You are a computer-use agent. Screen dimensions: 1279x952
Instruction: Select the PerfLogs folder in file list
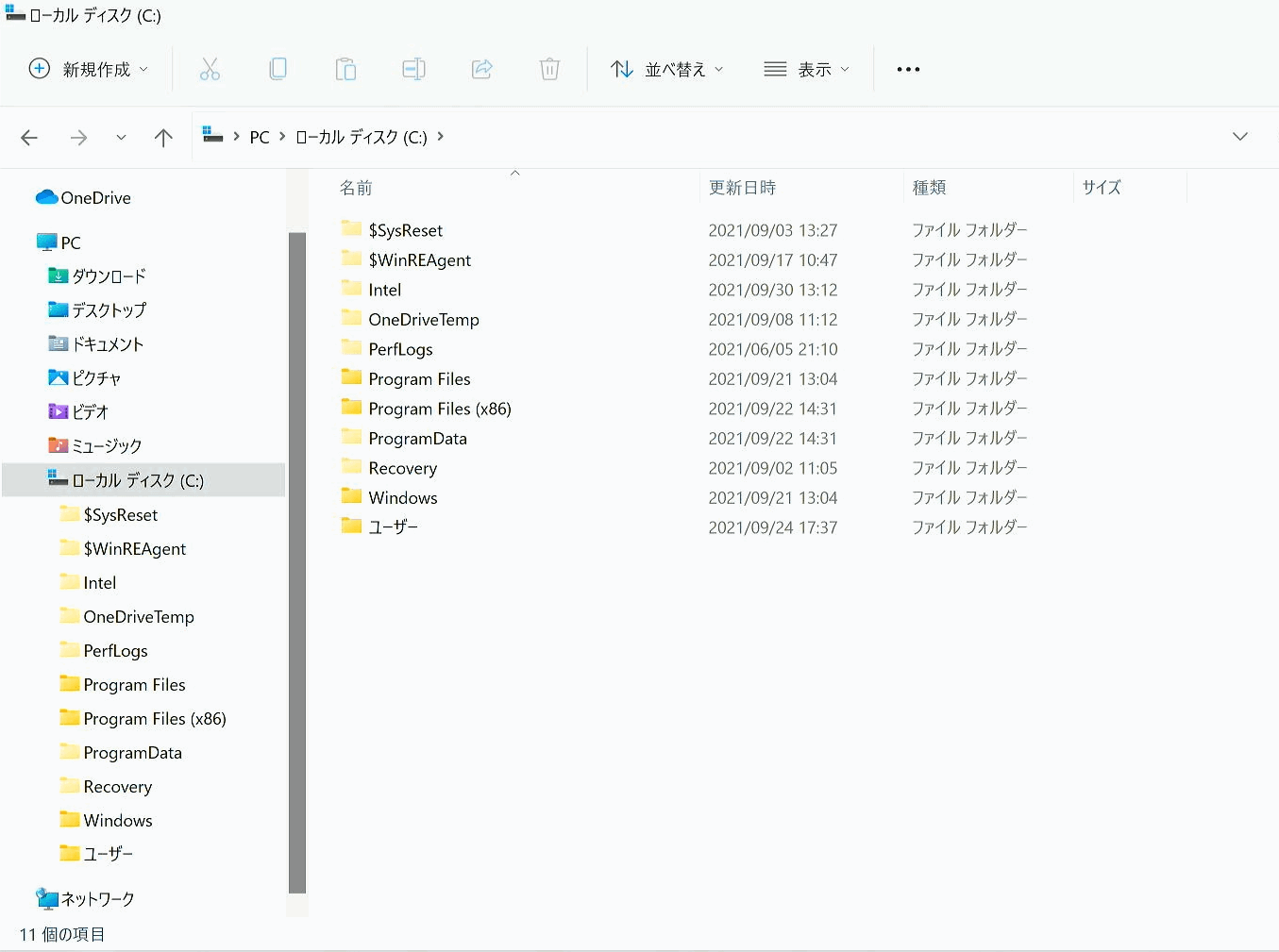(387, 349)
